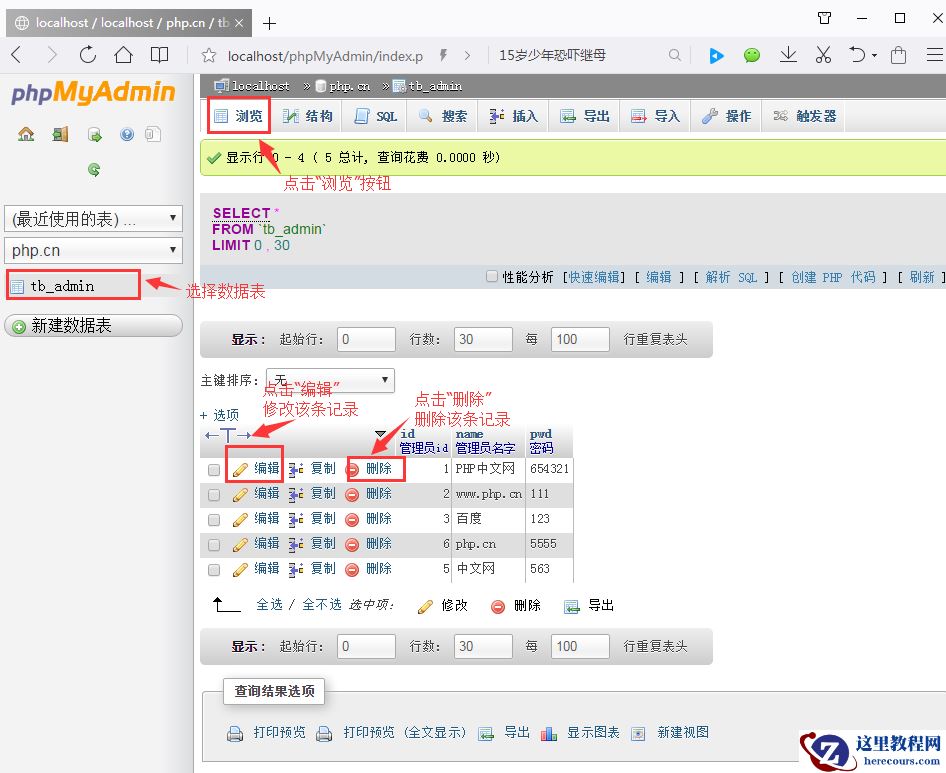
Task: Open the SQL tab
Action: point(375,116)
